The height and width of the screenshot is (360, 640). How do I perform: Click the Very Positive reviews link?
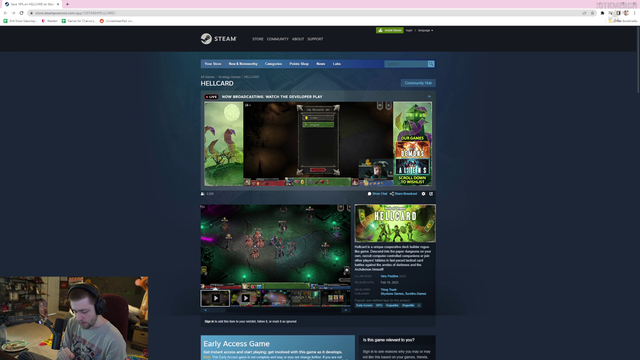pyautogui.click(x=389, y=276)
